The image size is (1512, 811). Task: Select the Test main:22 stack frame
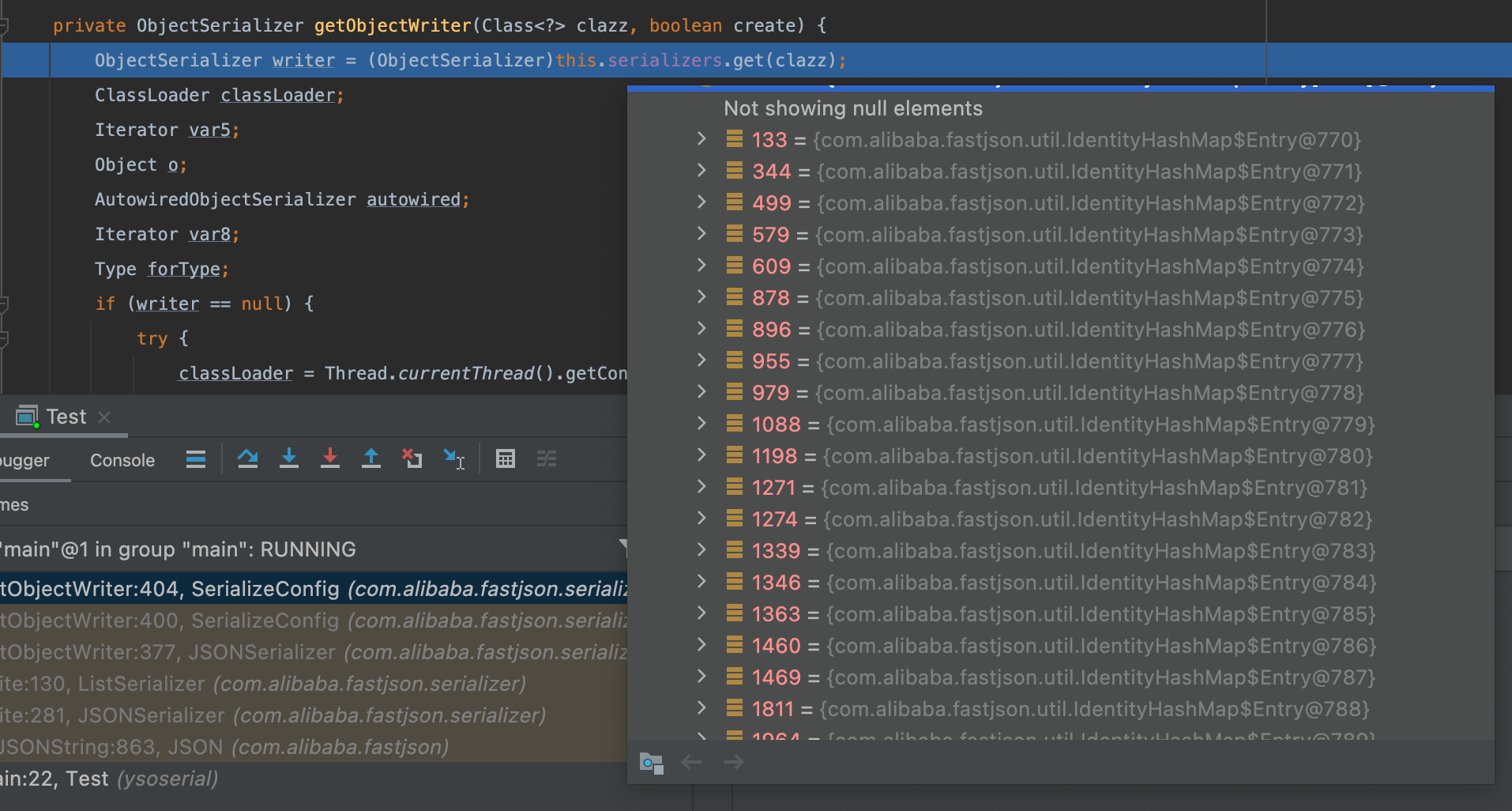point(111,779)
